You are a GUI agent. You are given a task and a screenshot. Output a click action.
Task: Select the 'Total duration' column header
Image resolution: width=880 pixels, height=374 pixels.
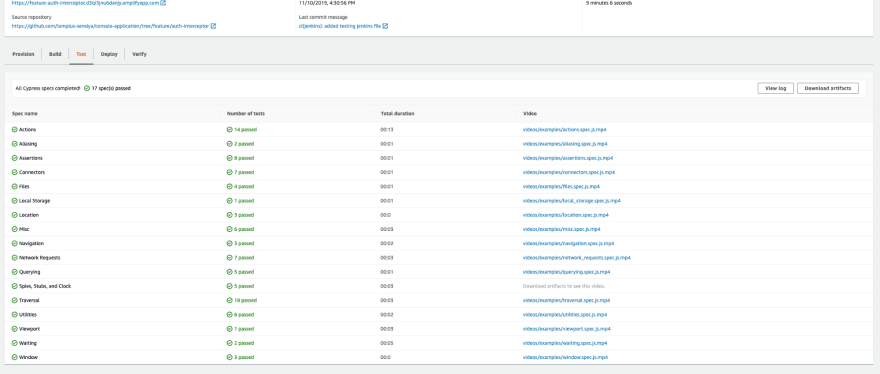(397, 113)
